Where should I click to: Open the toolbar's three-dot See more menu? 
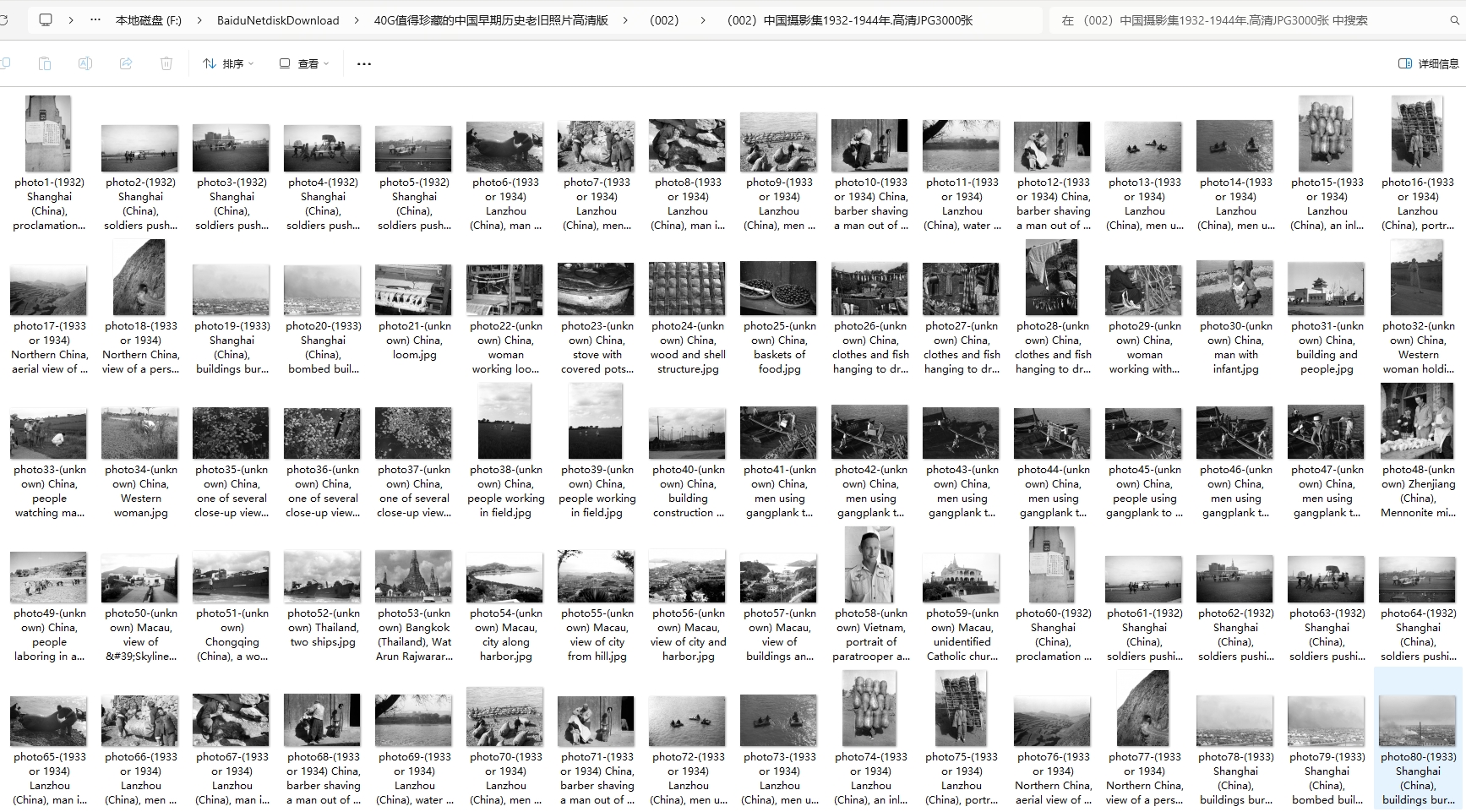[x=364, y=63]
